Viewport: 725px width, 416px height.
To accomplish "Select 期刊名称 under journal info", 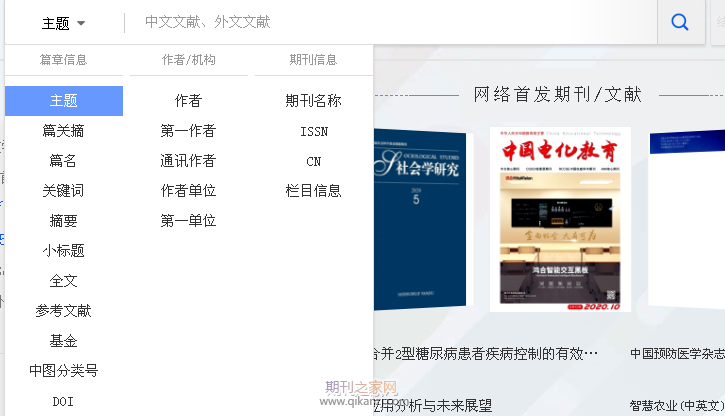I will click(313, 101).
